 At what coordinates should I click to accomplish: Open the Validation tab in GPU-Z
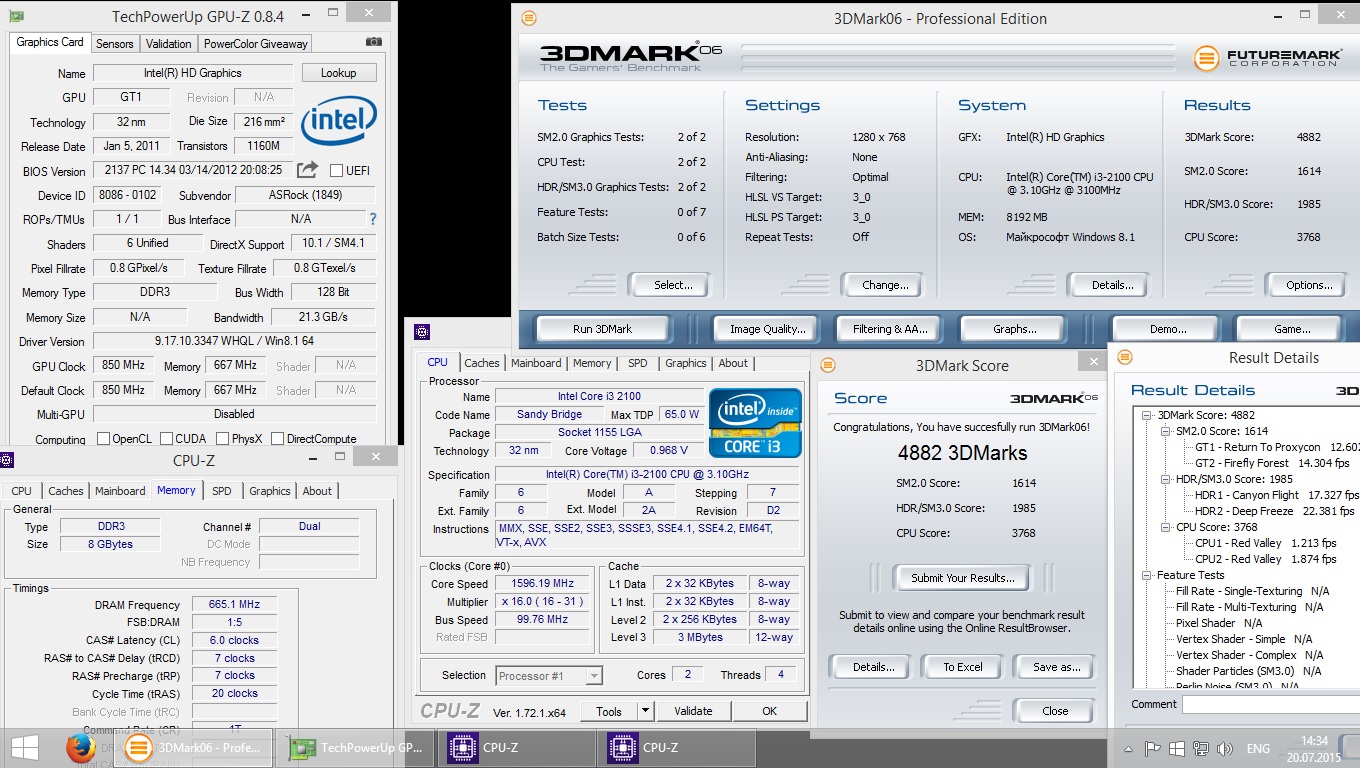tap(168, 43)
